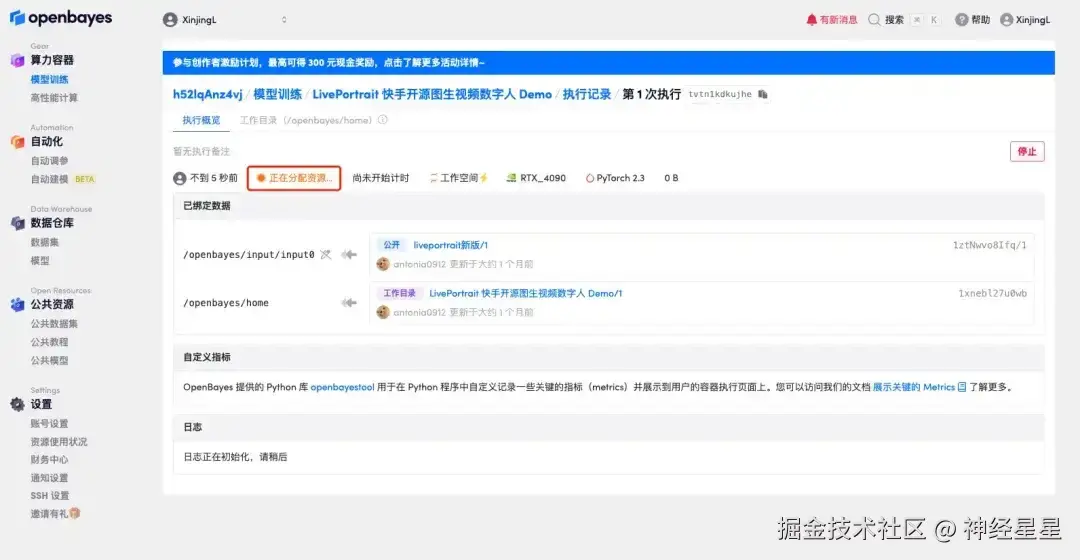Click the blue creator incentive plan banner

pos(608,63)
